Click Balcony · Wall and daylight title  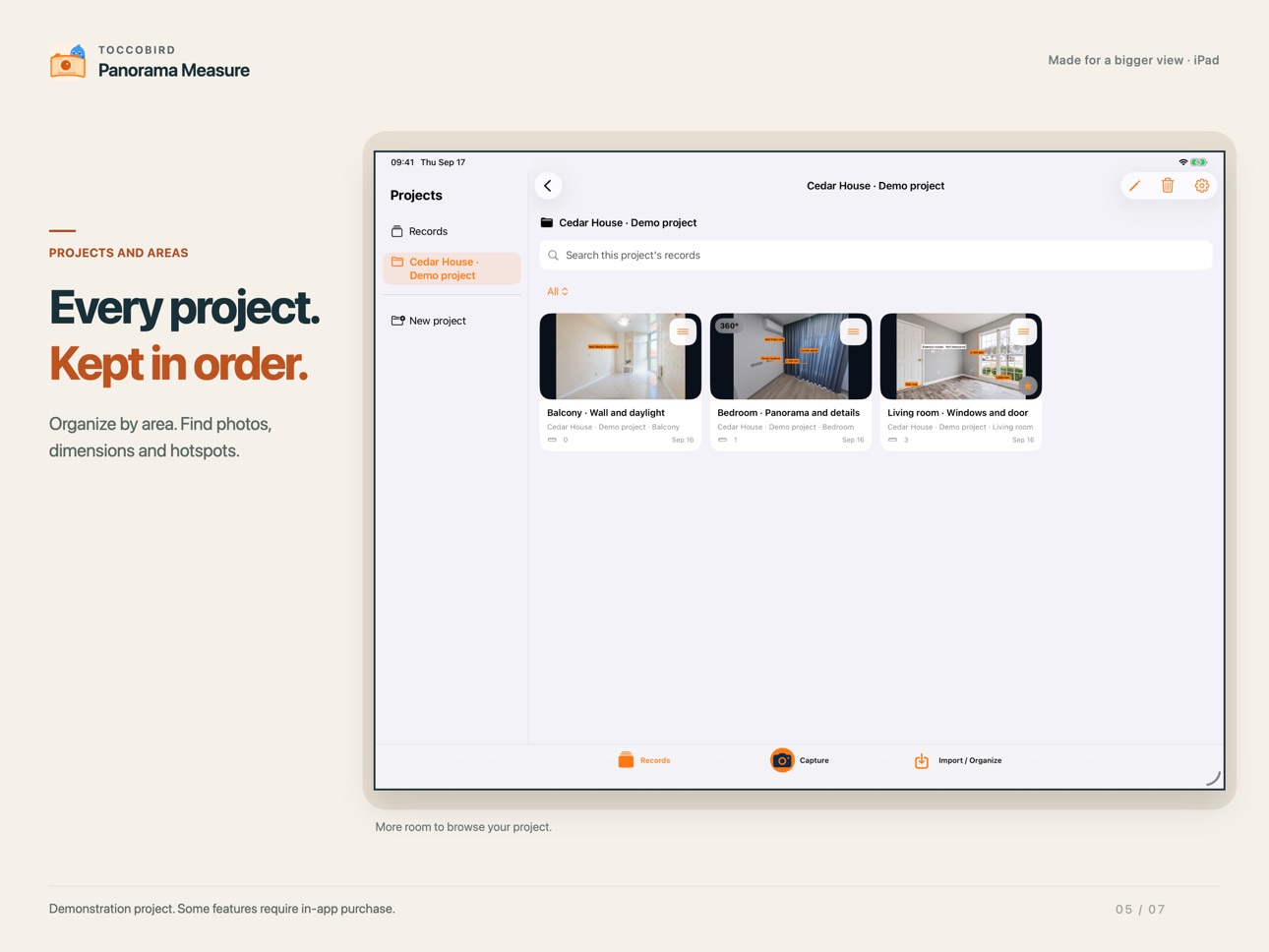(606, 413)
